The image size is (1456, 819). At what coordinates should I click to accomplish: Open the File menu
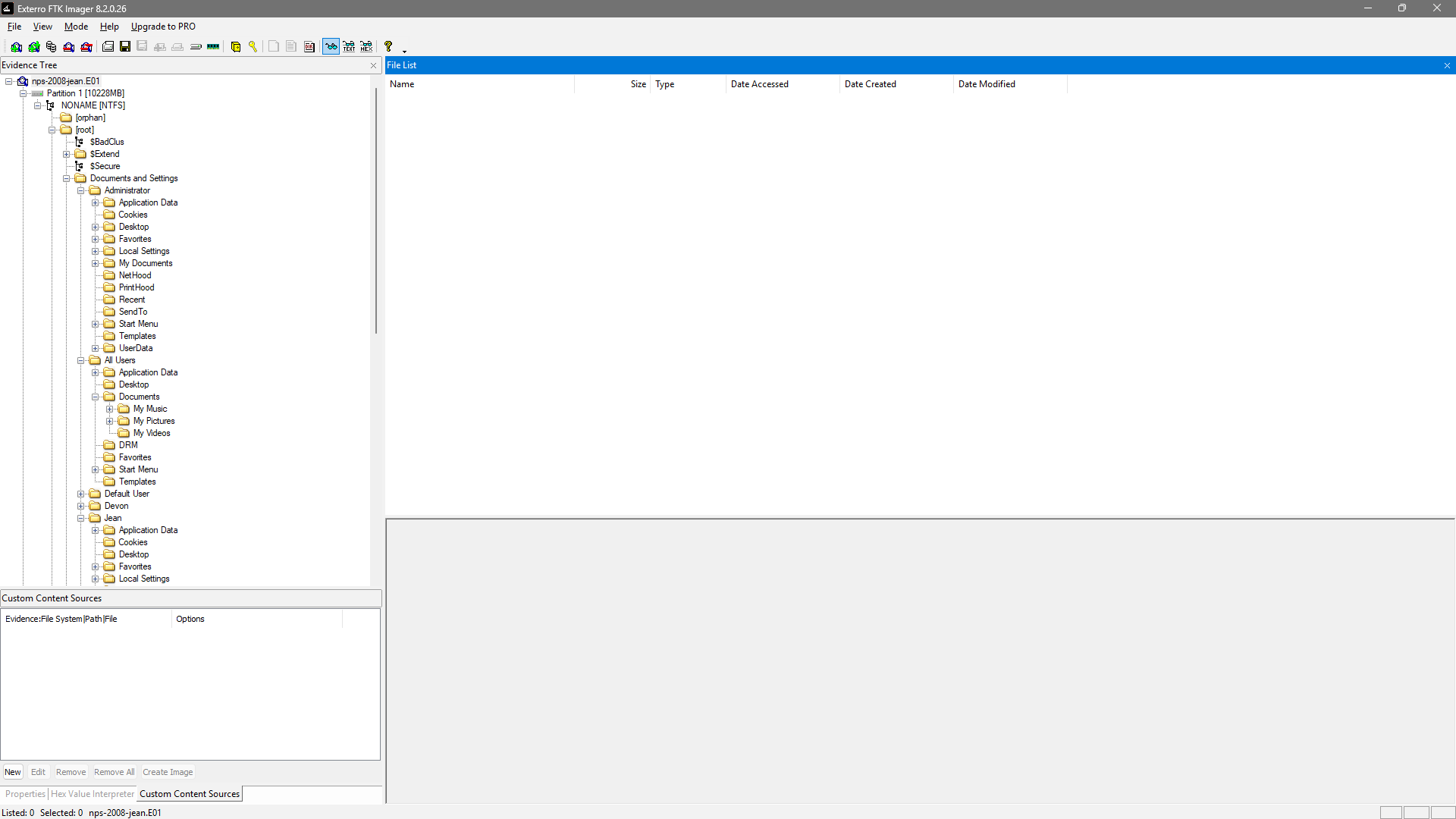tap(14, 27)
